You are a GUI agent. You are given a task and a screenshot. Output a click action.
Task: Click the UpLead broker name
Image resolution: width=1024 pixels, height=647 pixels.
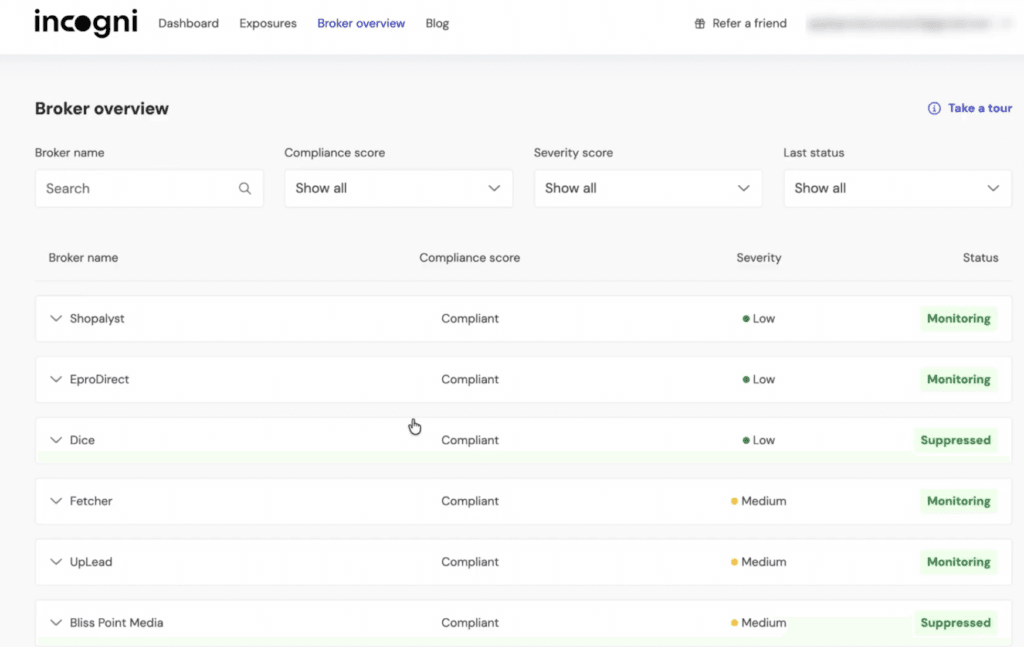coord(91,561)
